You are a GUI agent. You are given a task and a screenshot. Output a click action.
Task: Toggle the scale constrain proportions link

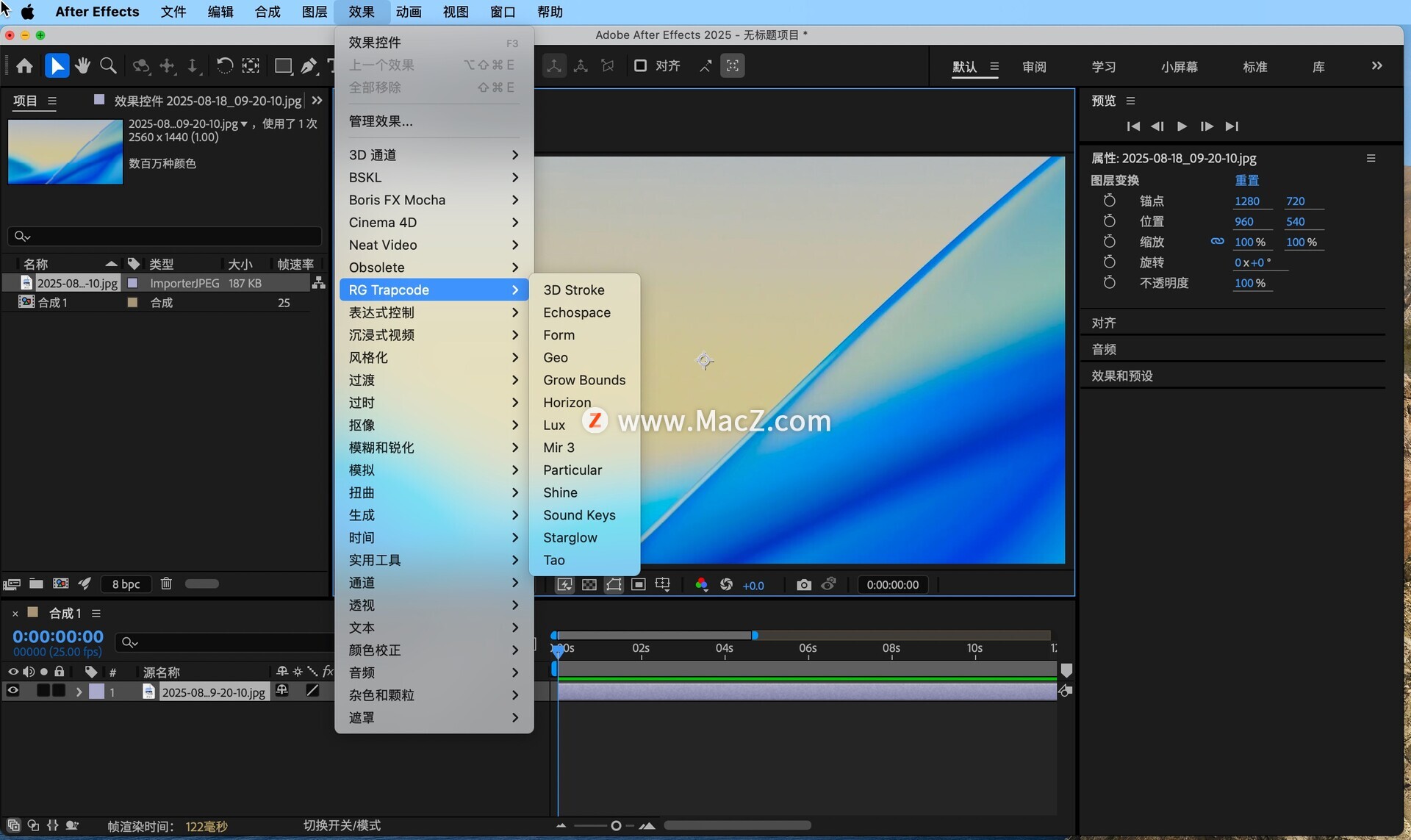tap(1218, 241)
